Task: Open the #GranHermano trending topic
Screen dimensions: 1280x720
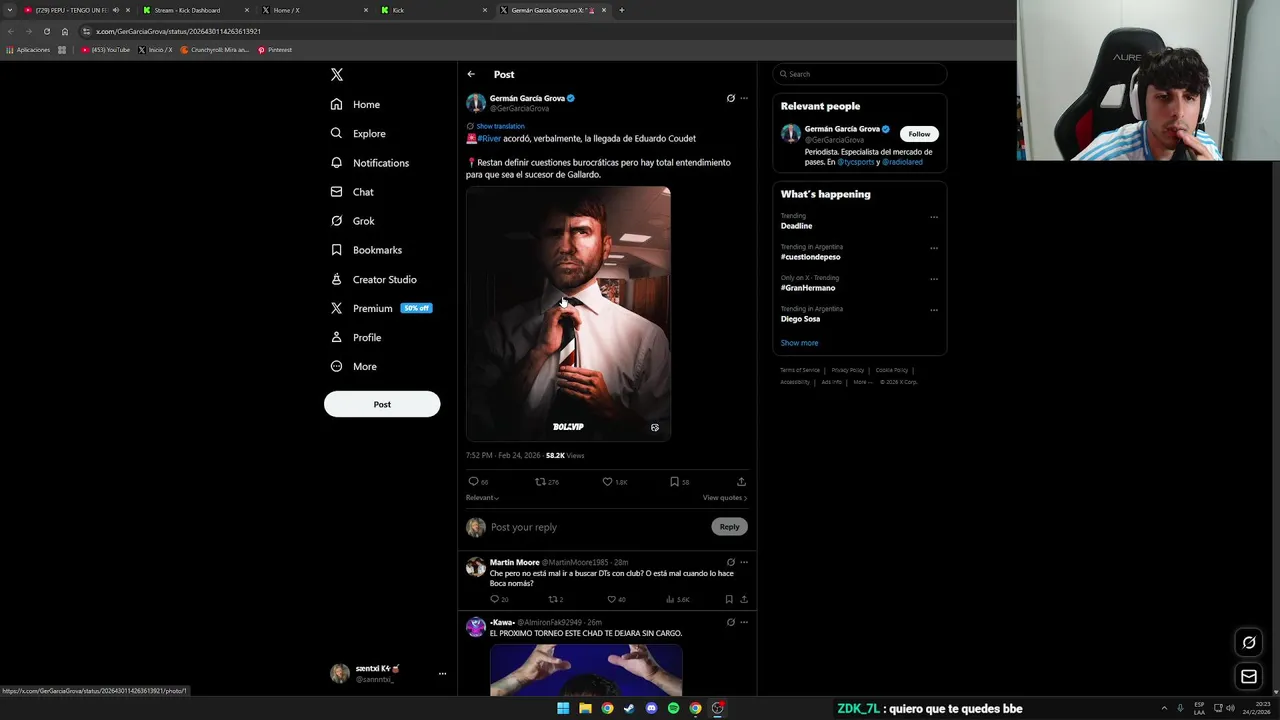Action: pos(808,288)
